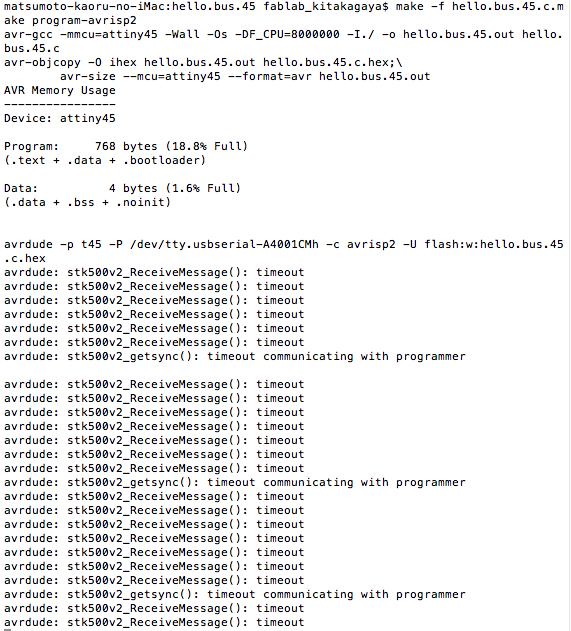Click the (.data + .bss + .noinit) line
Image resolution: width=571 pixels, height=631 pixels.
(87, 202)
